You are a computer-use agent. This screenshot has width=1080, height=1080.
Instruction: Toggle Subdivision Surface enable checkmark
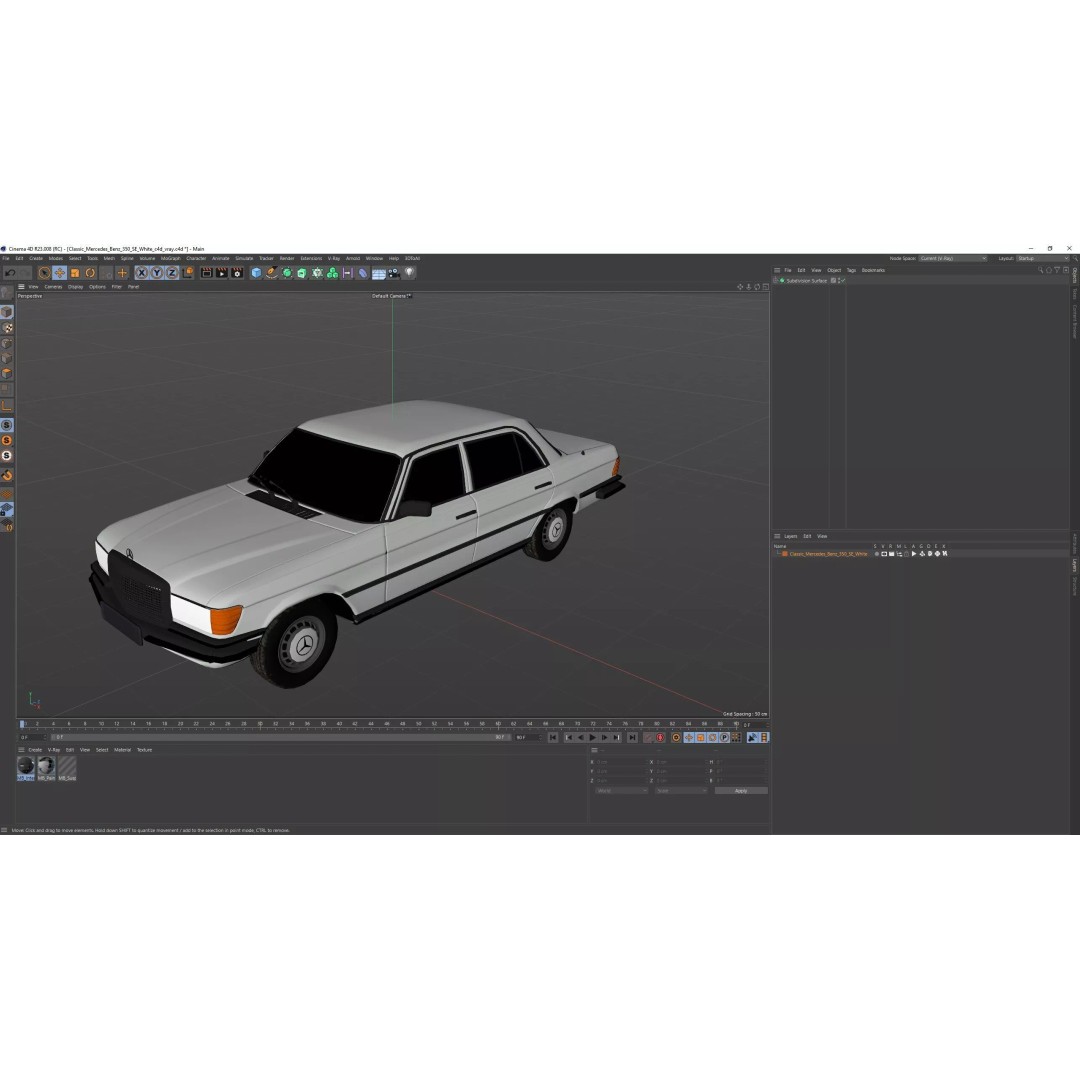(842, 280)
